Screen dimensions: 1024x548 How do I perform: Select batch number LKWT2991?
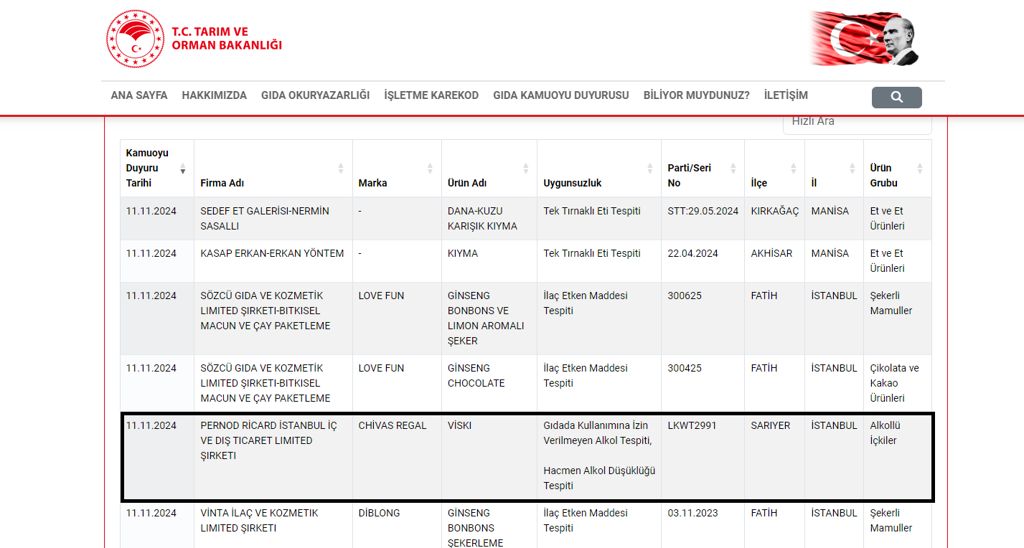point(692,426)
